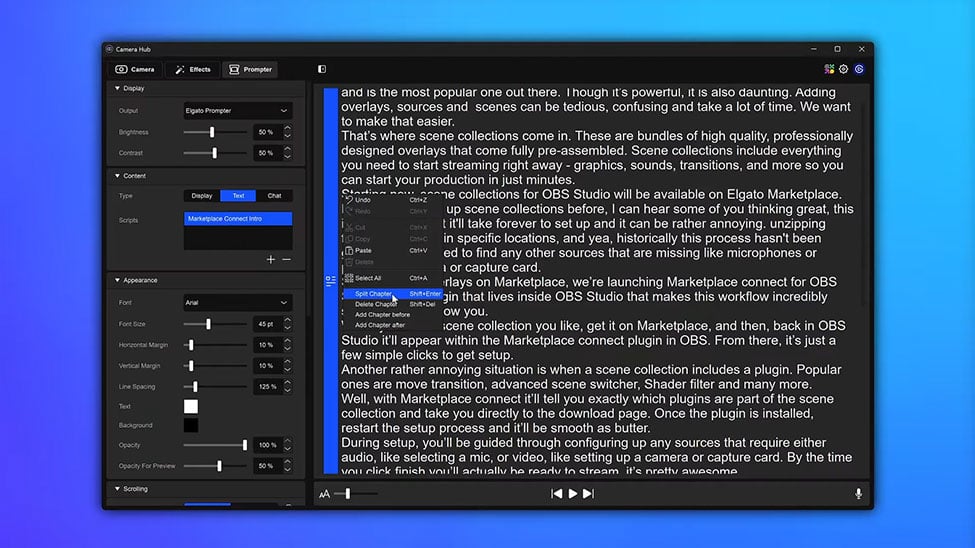This screenshot has height=548, width=975.
Task: Adjust the Opacity slider
Action: coord(244,445)
